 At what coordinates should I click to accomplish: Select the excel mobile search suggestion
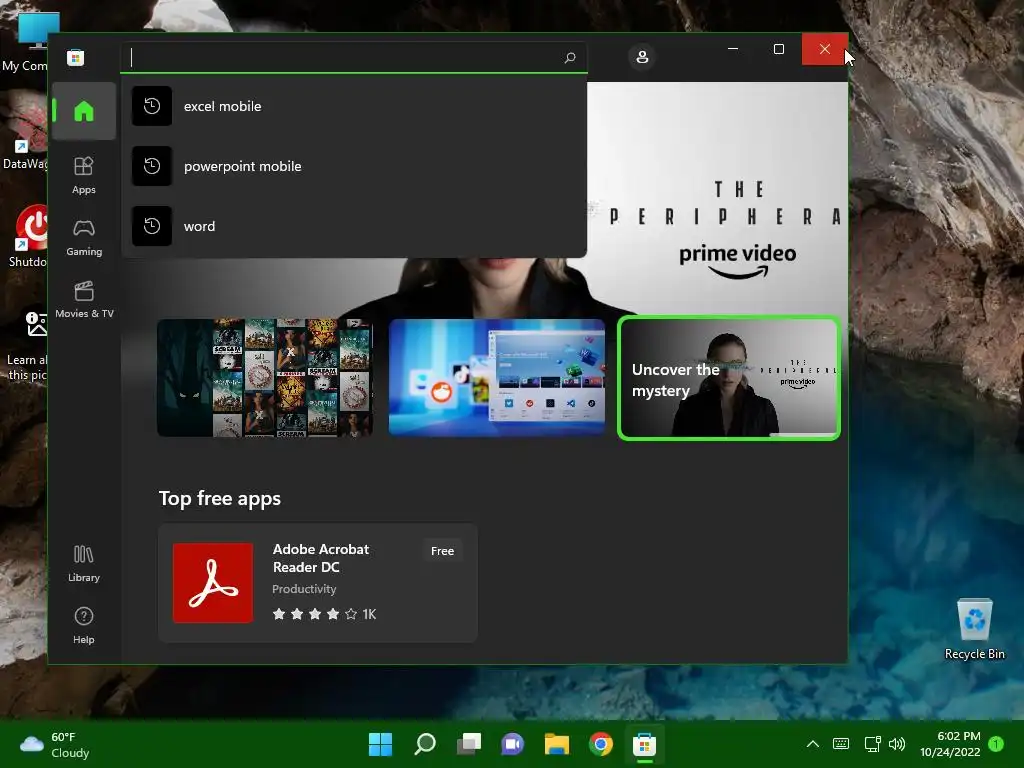(x=354, y=106)
